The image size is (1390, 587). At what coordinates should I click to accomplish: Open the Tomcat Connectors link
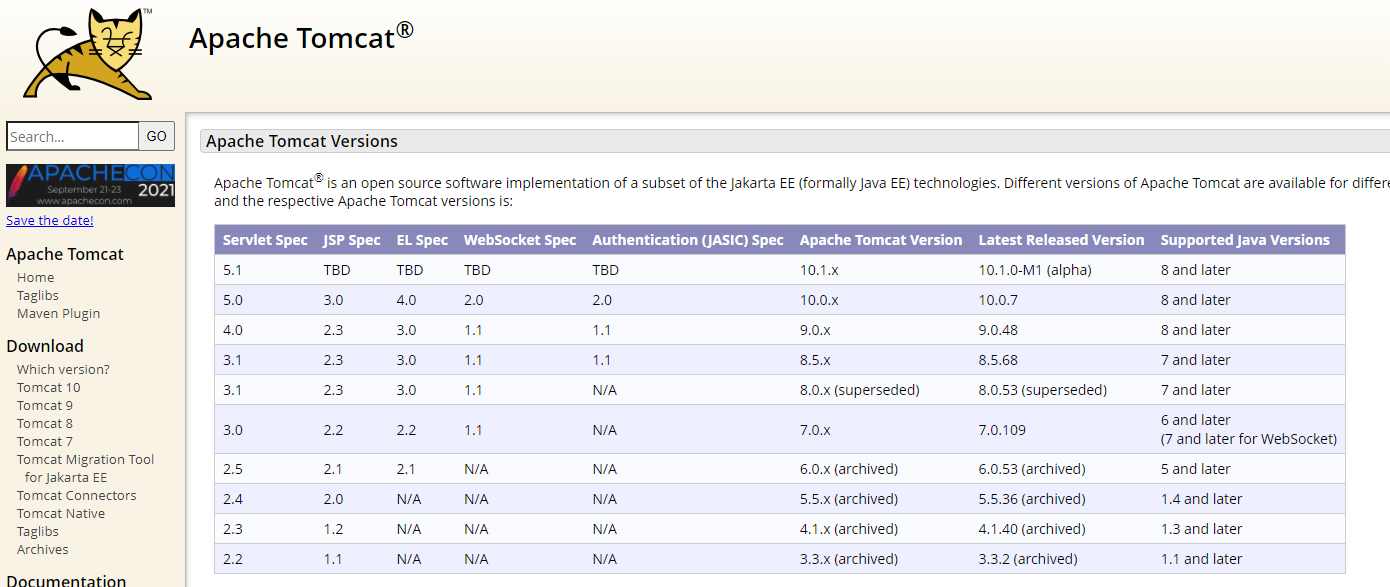click(x=77, y=495)
